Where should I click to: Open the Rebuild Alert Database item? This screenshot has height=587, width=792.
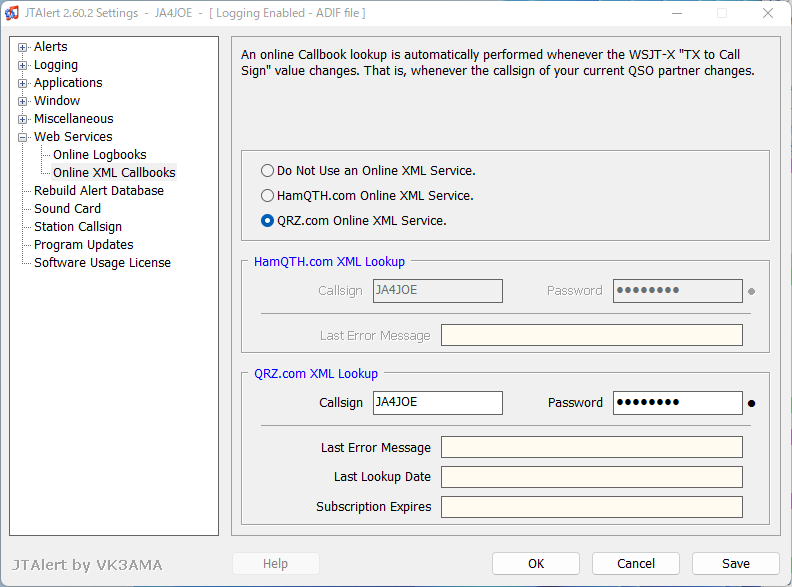pyautogui.click(x=99, y=190)
